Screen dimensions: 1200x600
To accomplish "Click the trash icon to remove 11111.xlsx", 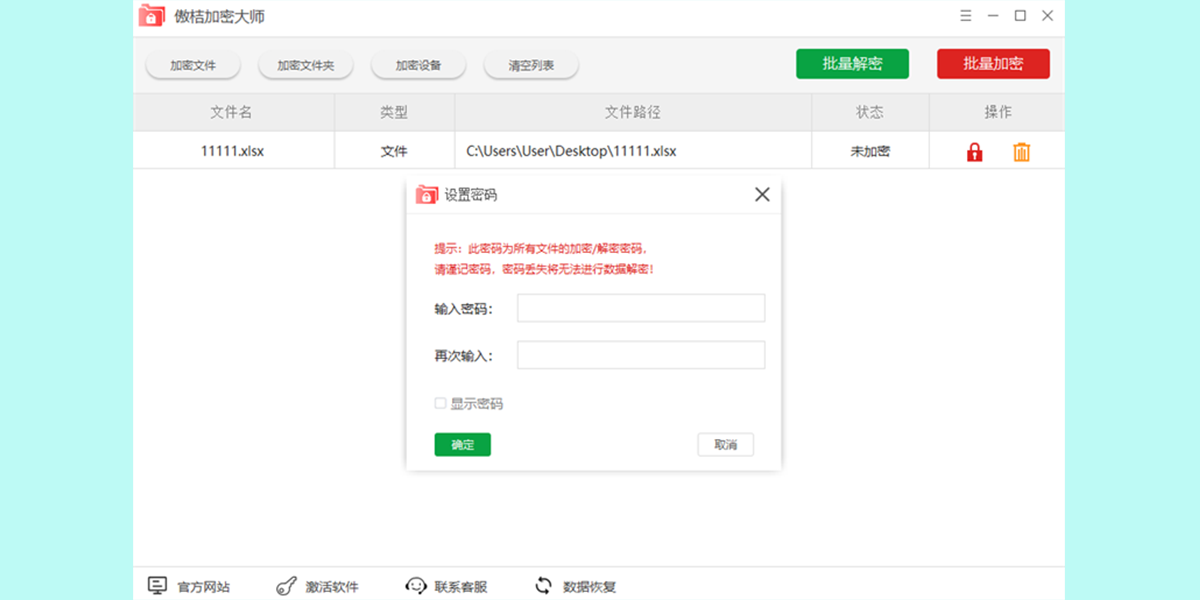I will coord(1022,150).
